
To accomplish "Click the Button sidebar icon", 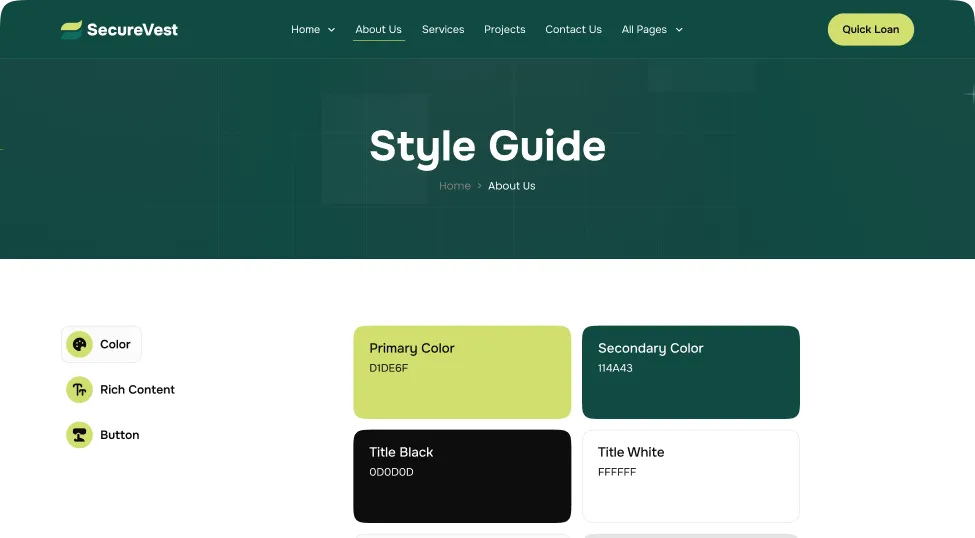I will [x=80, y=435].
